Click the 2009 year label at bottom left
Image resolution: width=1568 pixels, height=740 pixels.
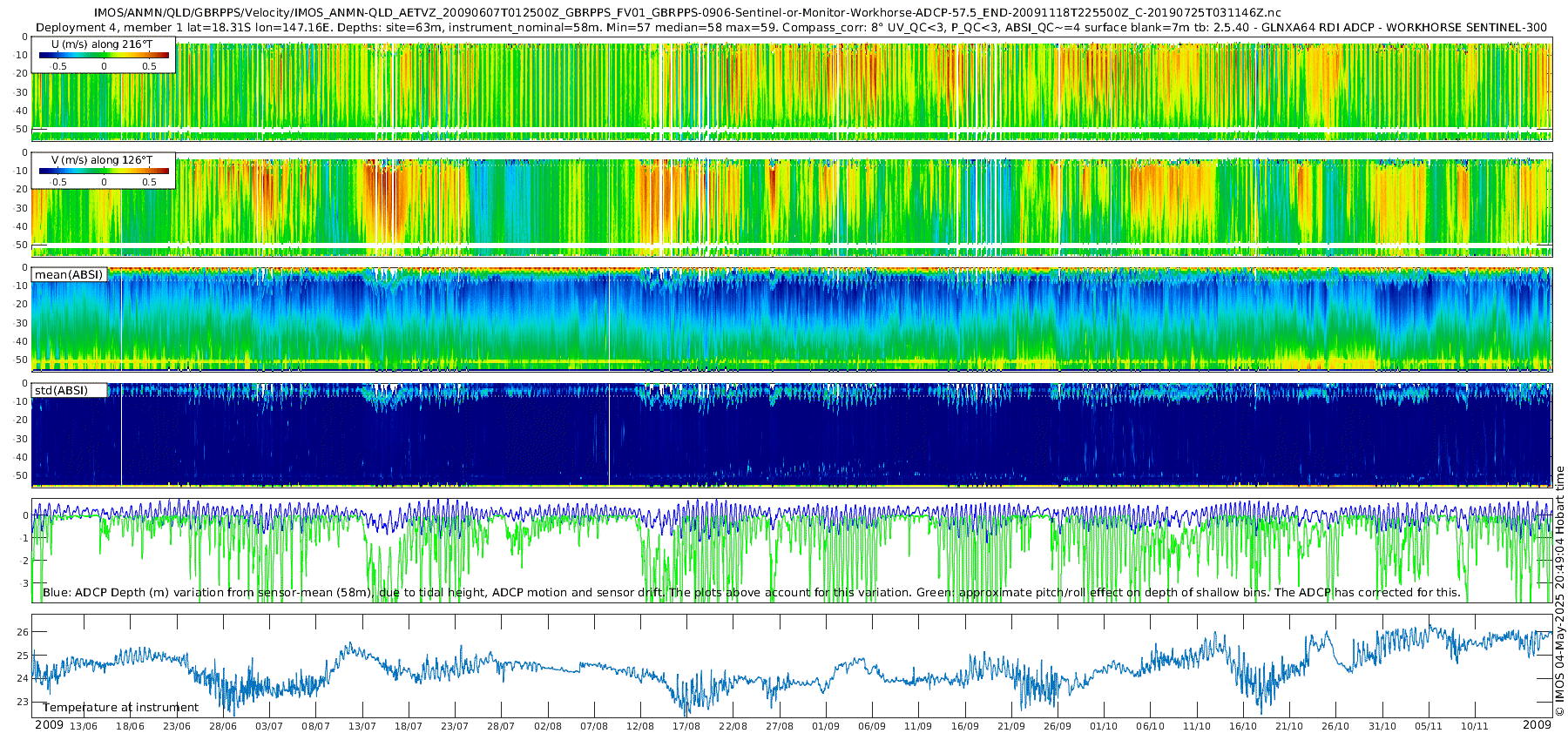point(49,725)
